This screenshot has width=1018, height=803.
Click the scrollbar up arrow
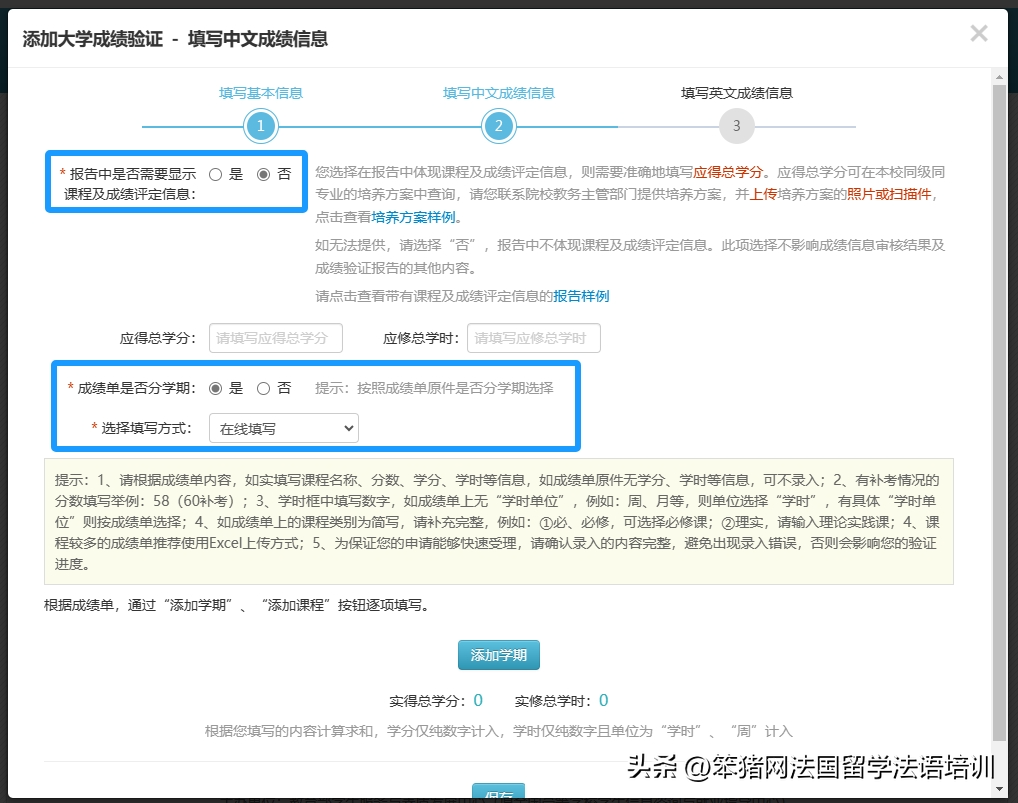pos(999,76)
